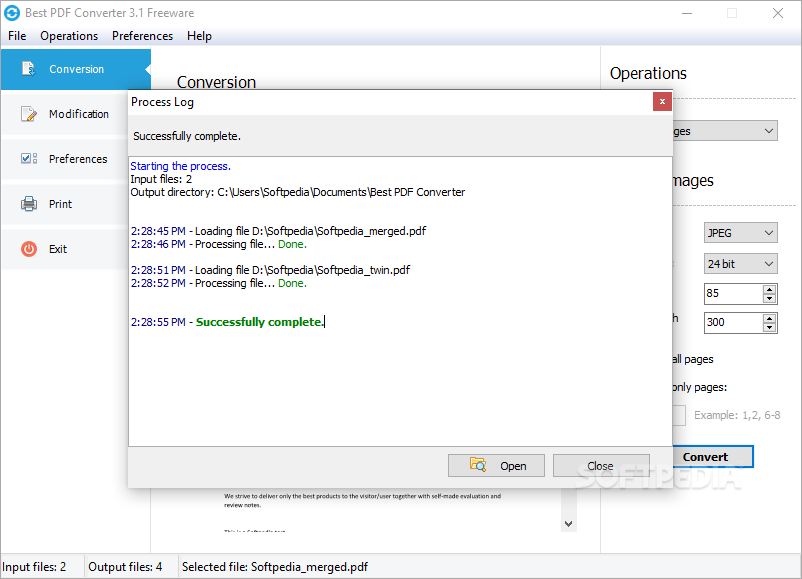Screen dimensions: 802x579
Task: Click the quality field showing 85
Action: [x=733, y=294]
